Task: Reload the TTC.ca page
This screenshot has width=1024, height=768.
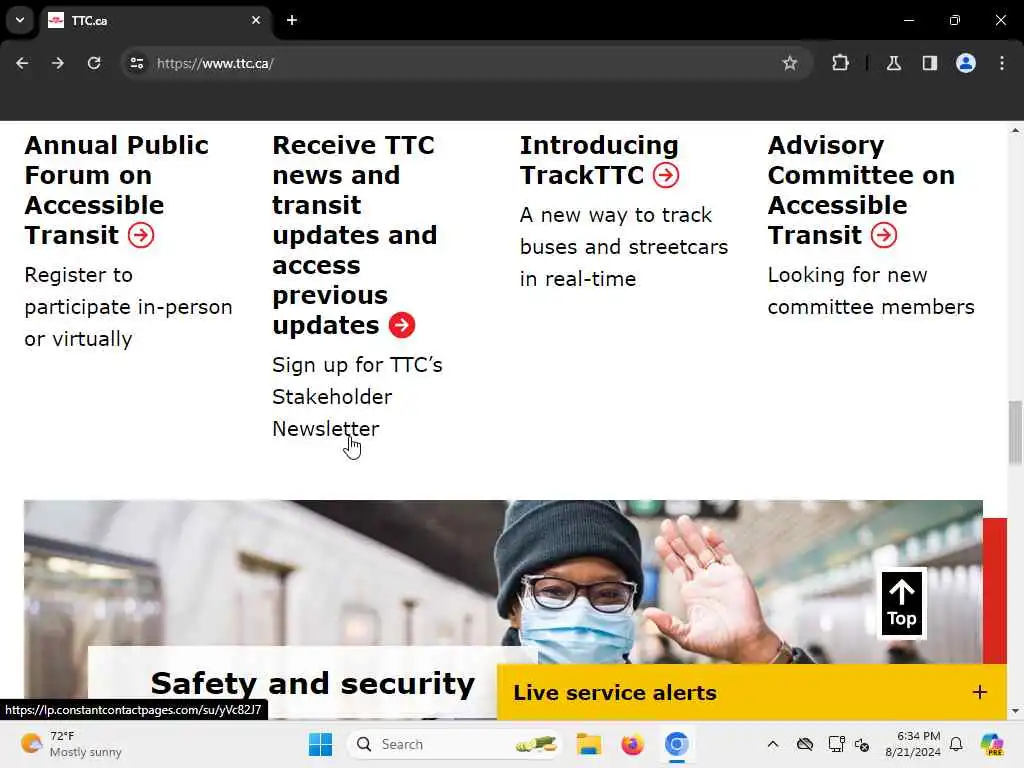Action: pyautogui.click(x=94, y=63)
